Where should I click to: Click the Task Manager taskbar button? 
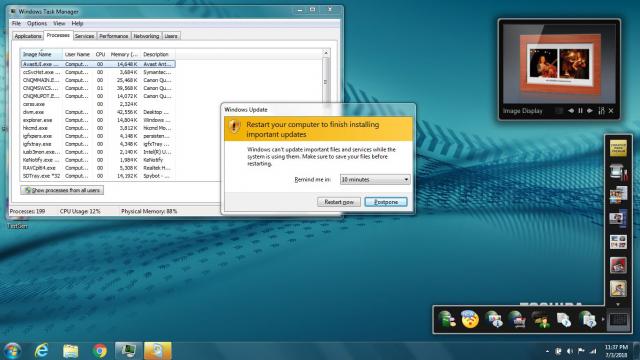point(129,351)
